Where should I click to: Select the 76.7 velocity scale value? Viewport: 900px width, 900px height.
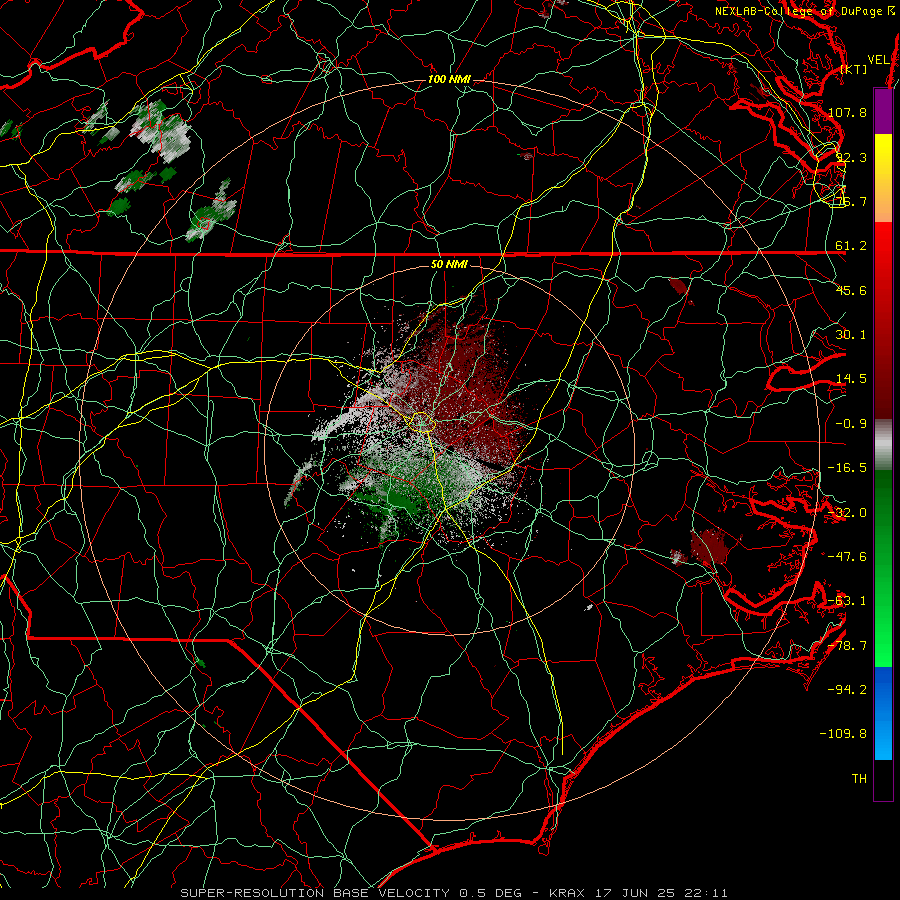coord(851,201)
